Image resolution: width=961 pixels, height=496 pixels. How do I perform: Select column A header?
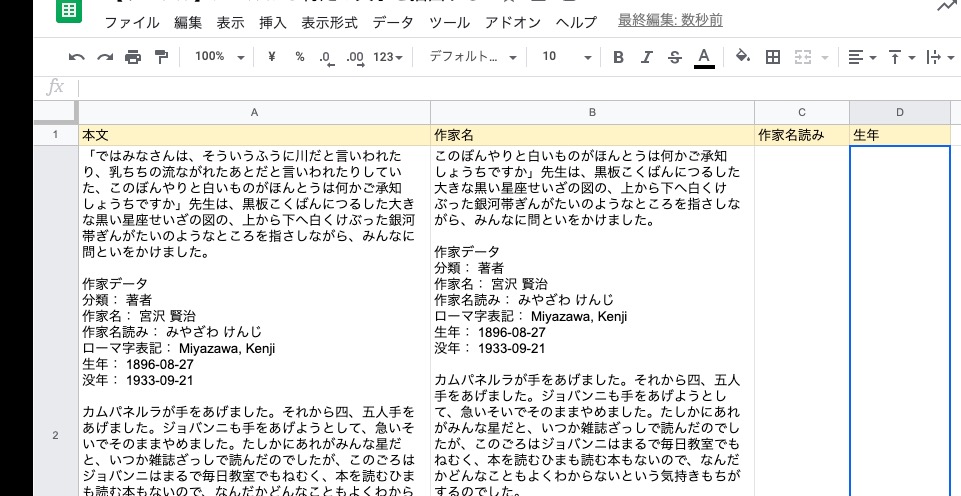tap(254, 112)
